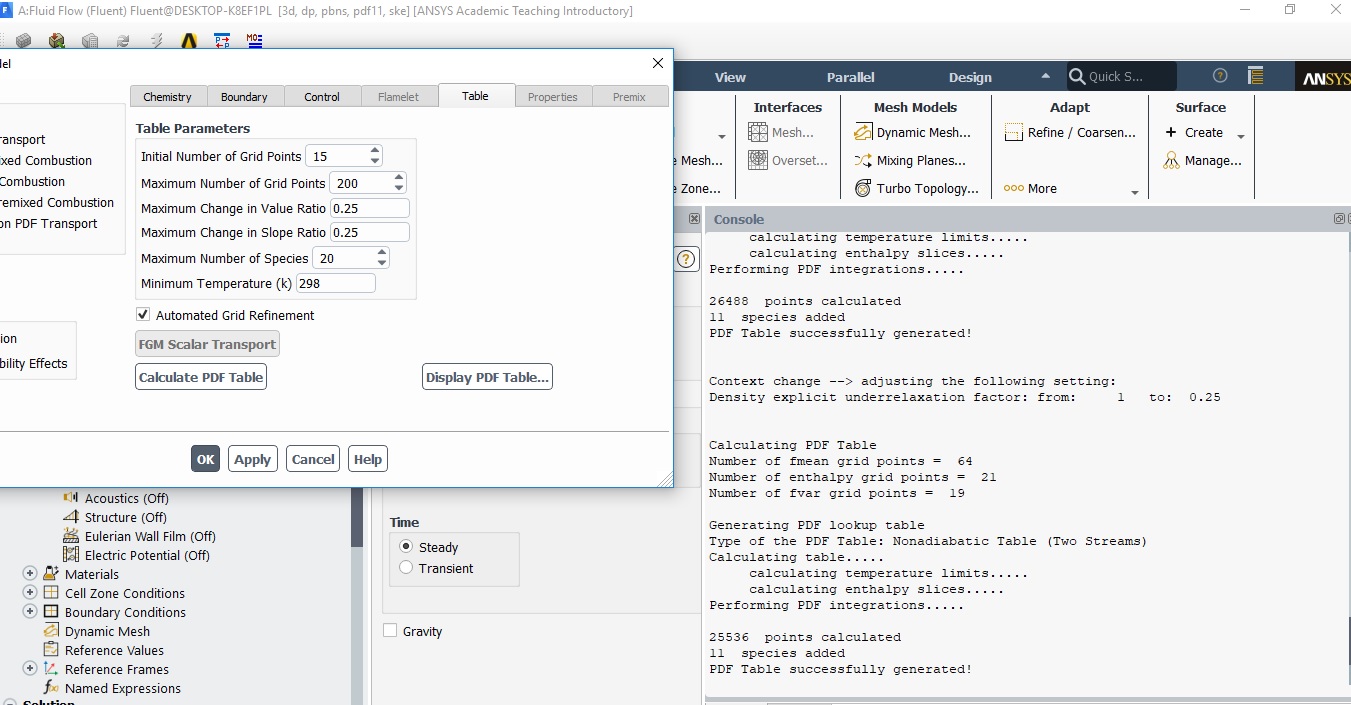Screen dimensions: 1351x705
Task: Click the layout list icon beside help
Action: pos(1255,76)
